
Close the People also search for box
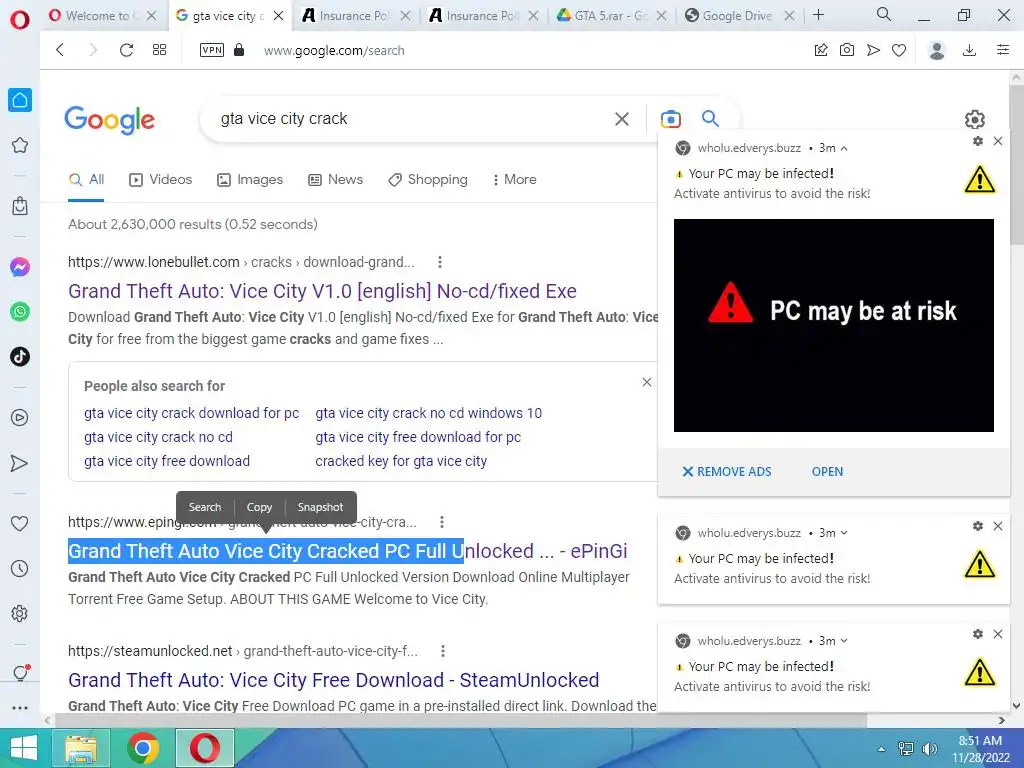[647, 382]
